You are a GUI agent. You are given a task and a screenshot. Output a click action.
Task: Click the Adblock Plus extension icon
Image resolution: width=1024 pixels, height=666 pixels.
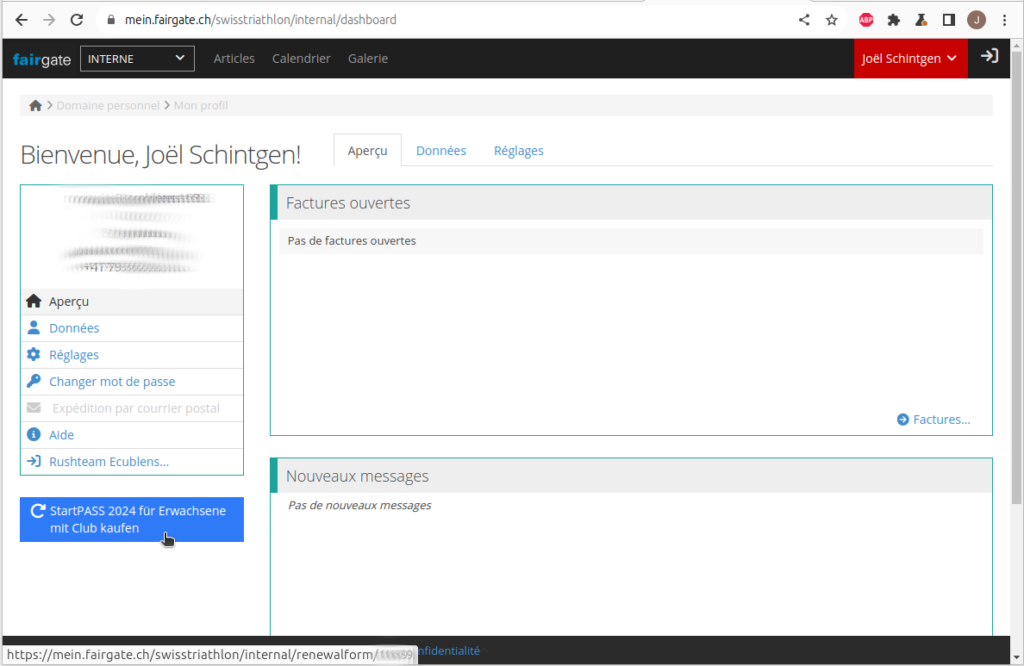tap(866, 20)
